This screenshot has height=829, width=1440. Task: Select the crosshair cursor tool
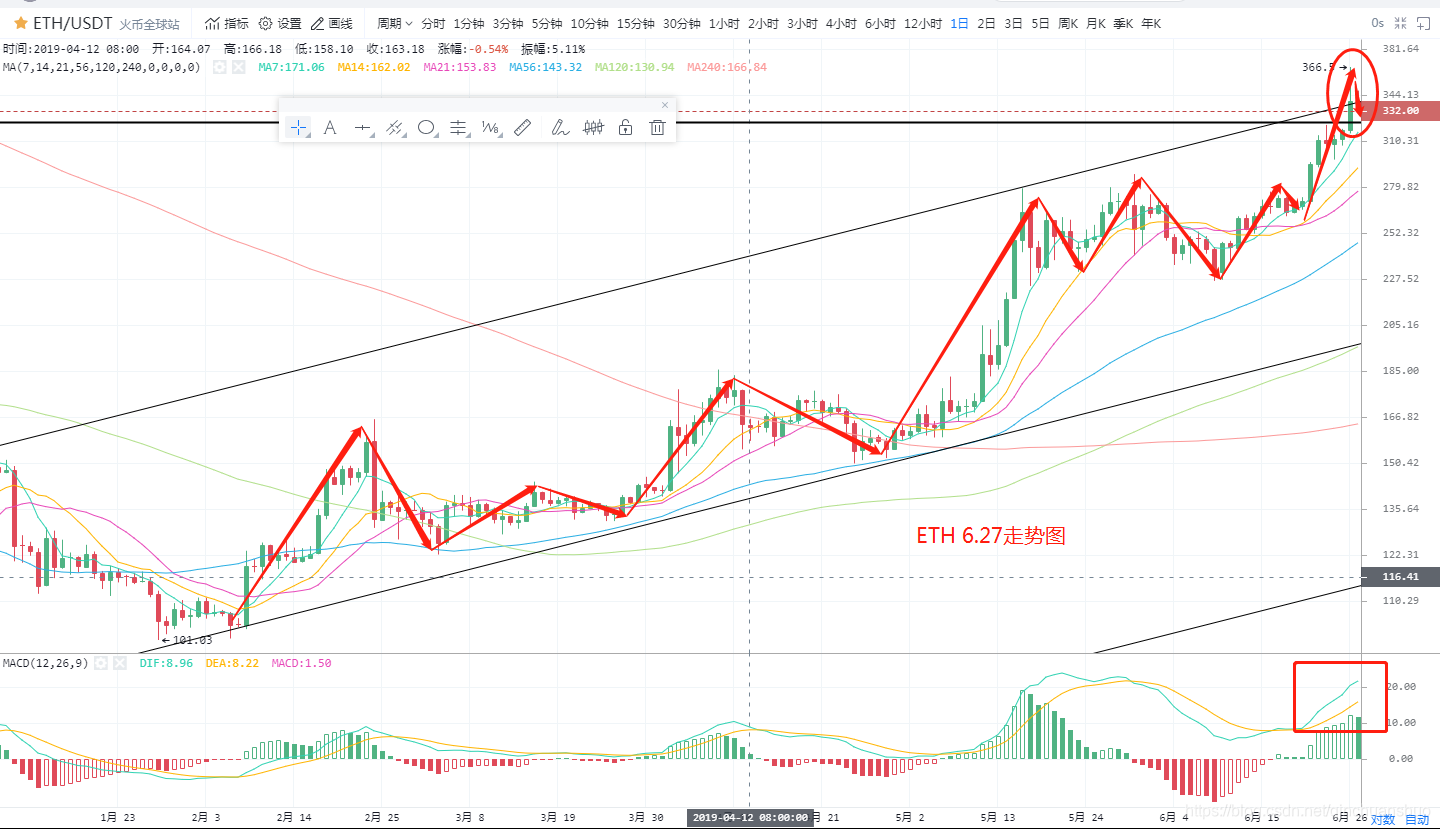click(298, 127)
